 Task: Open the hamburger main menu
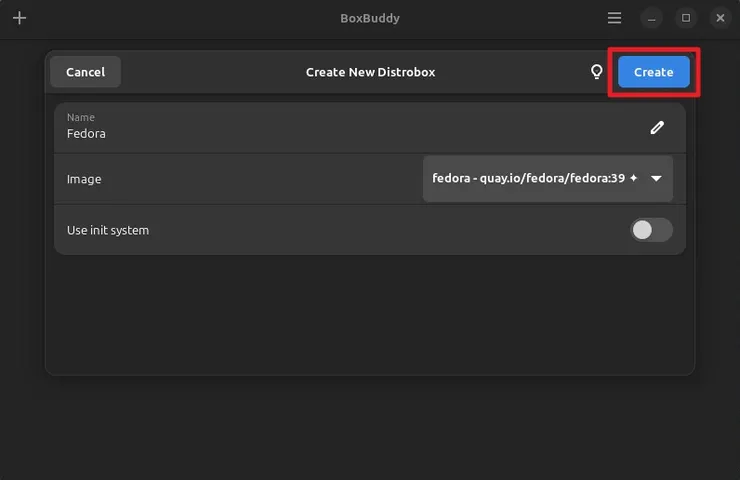pos(615,18)
